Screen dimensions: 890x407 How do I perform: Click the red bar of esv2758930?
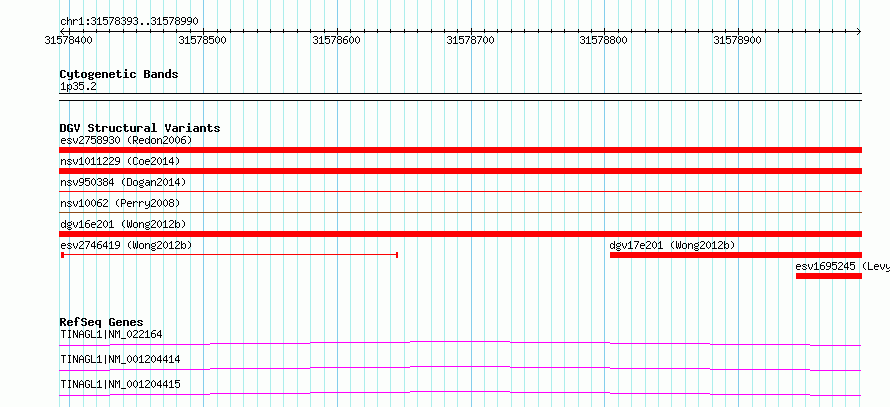pos(460,150)
